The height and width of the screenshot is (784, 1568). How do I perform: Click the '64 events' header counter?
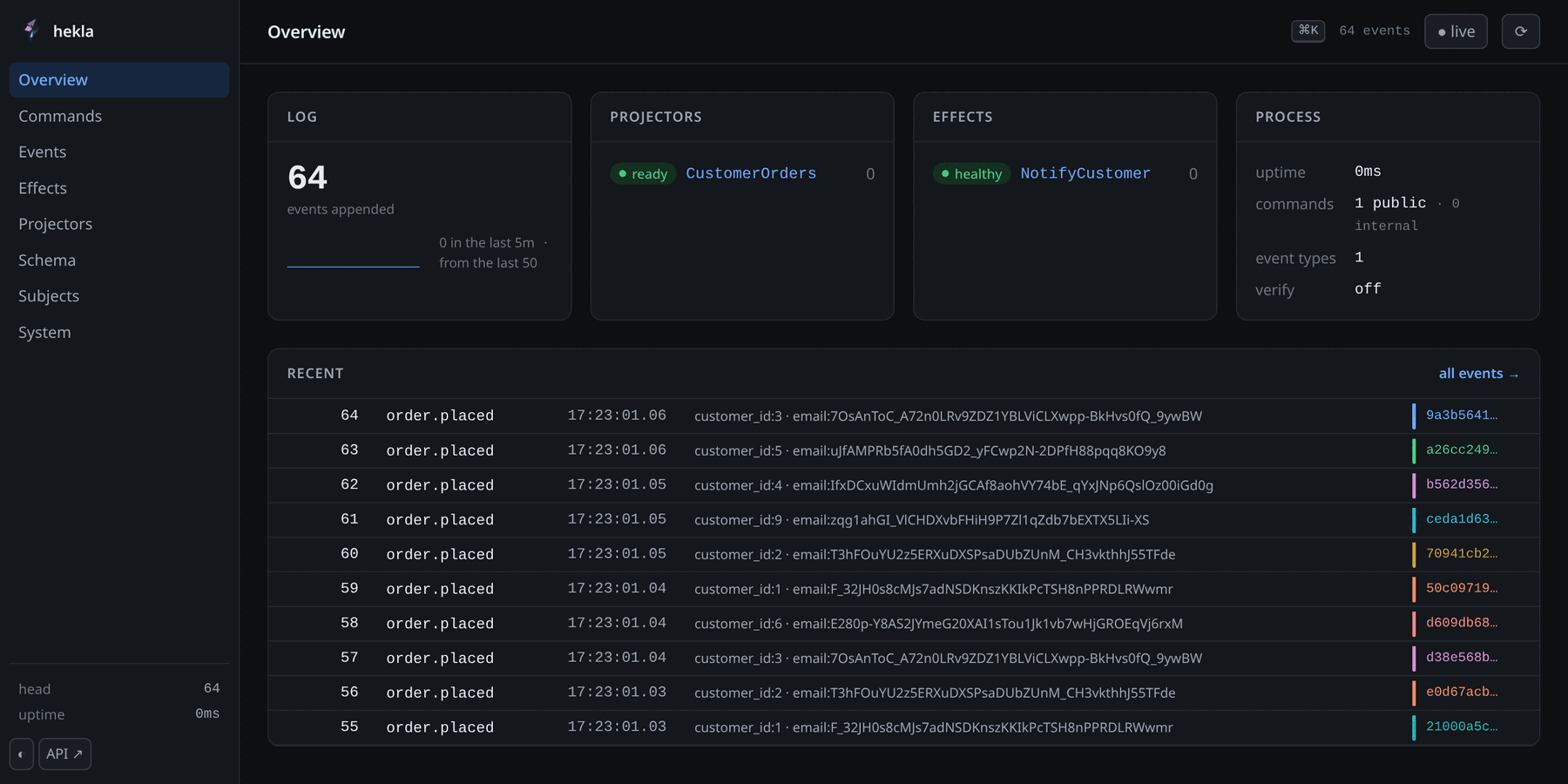(x=1375, y=30)
